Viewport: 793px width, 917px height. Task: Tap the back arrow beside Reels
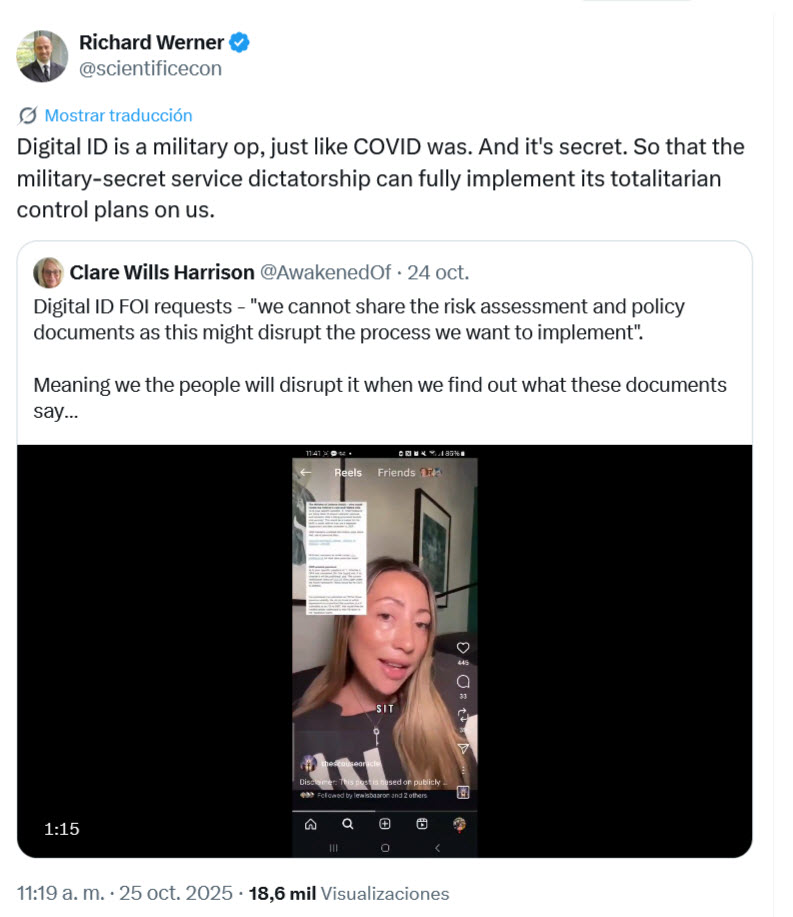coord(306,472)
